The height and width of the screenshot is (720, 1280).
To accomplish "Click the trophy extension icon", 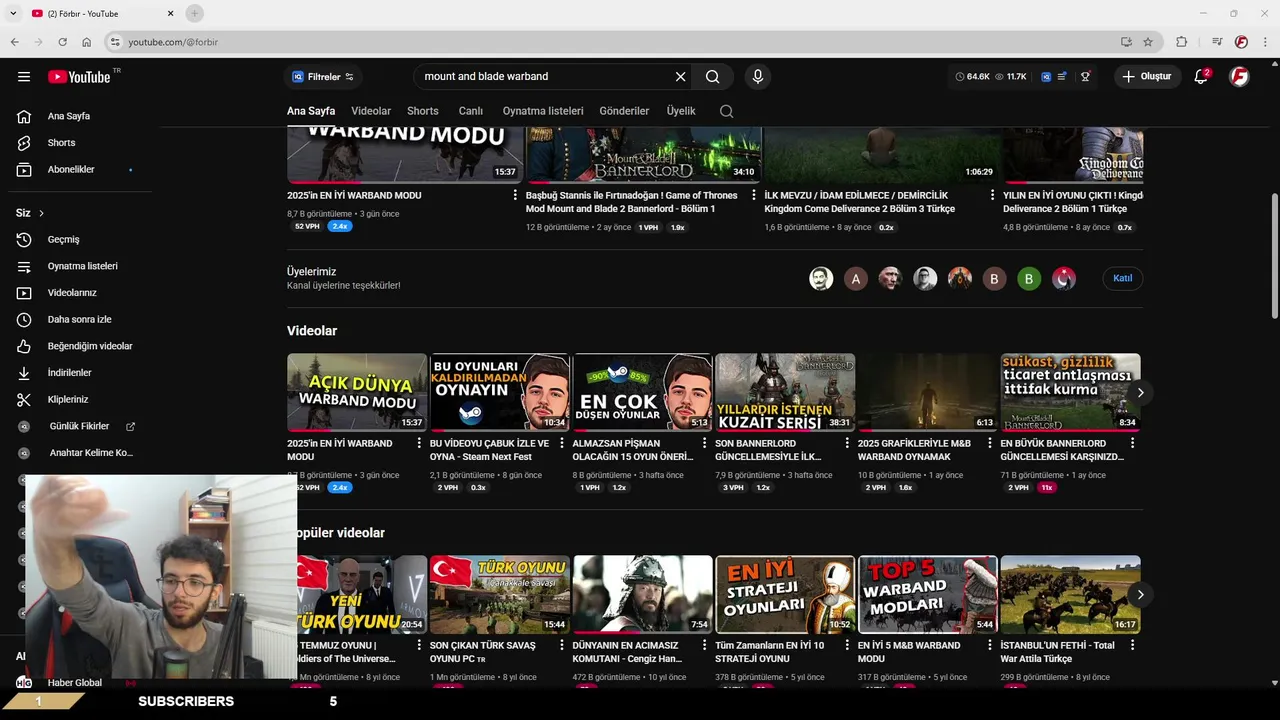I will tap(1085, 77).
